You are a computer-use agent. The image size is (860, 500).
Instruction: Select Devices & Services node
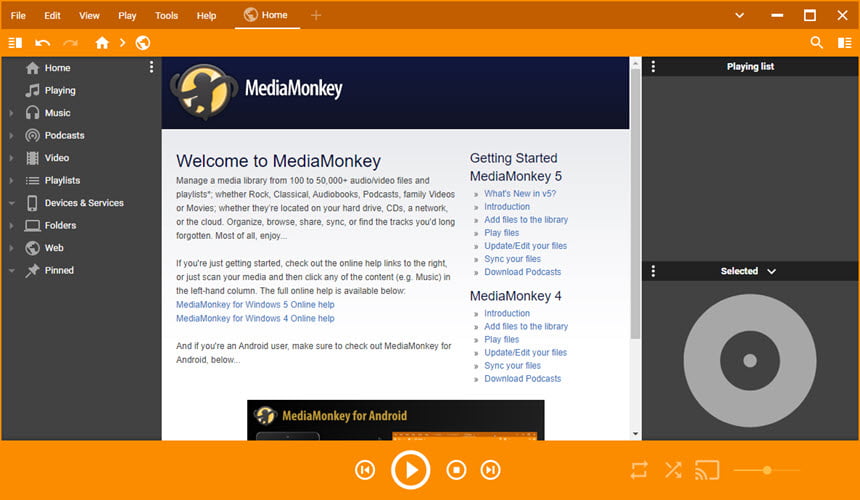(75, 203)
